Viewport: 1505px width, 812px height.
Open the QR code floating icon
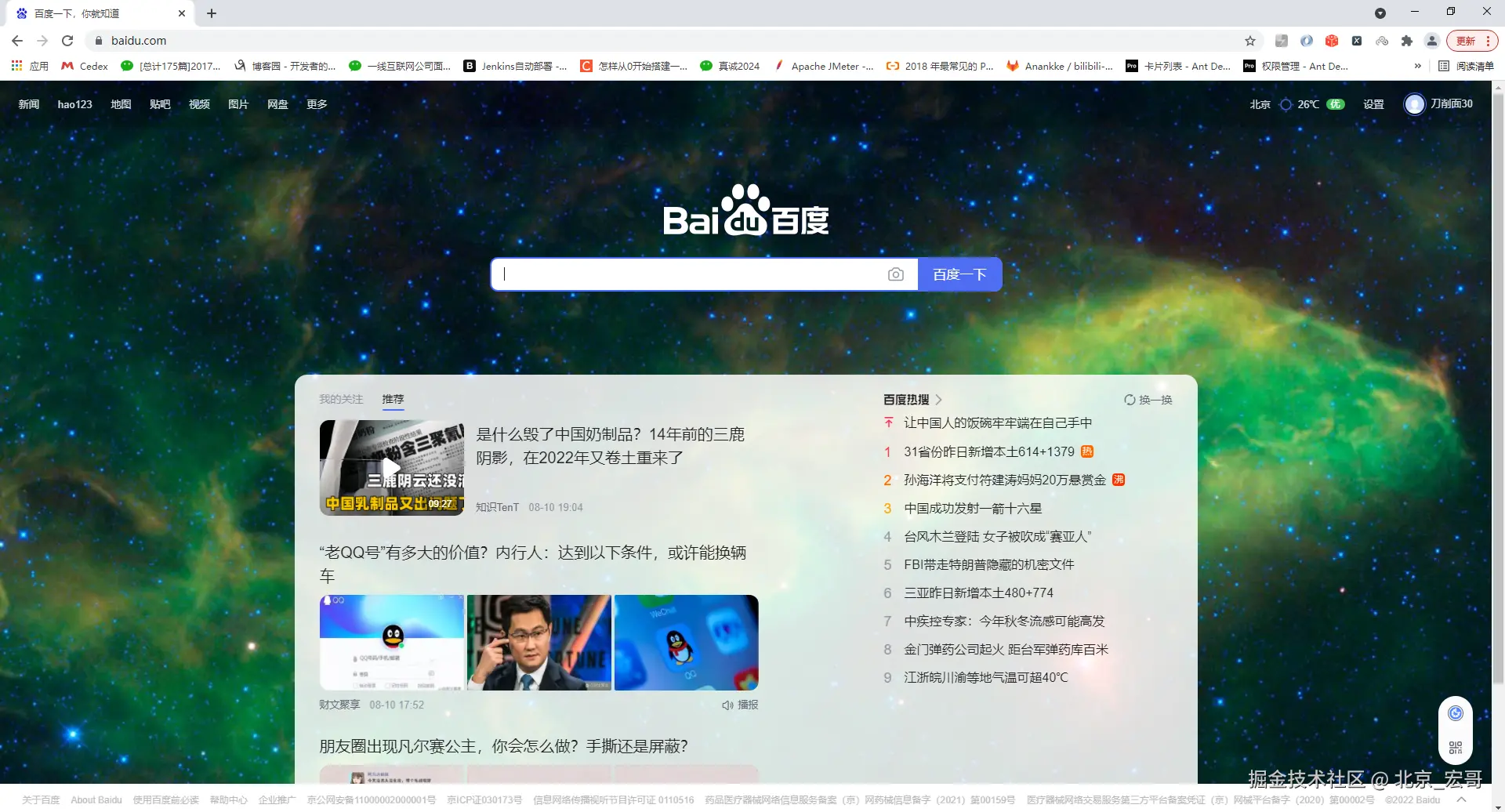click(x=1456, y=748)
